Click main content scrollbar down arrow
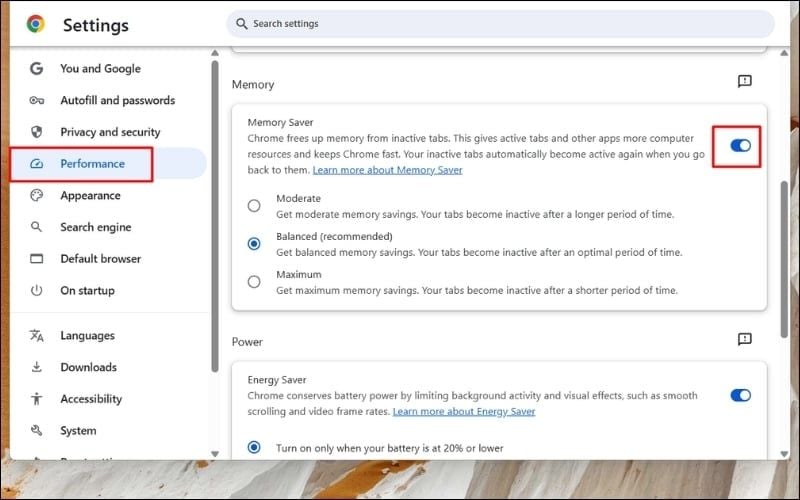This screenshot has height=500, width=800. tap(784, 454)
